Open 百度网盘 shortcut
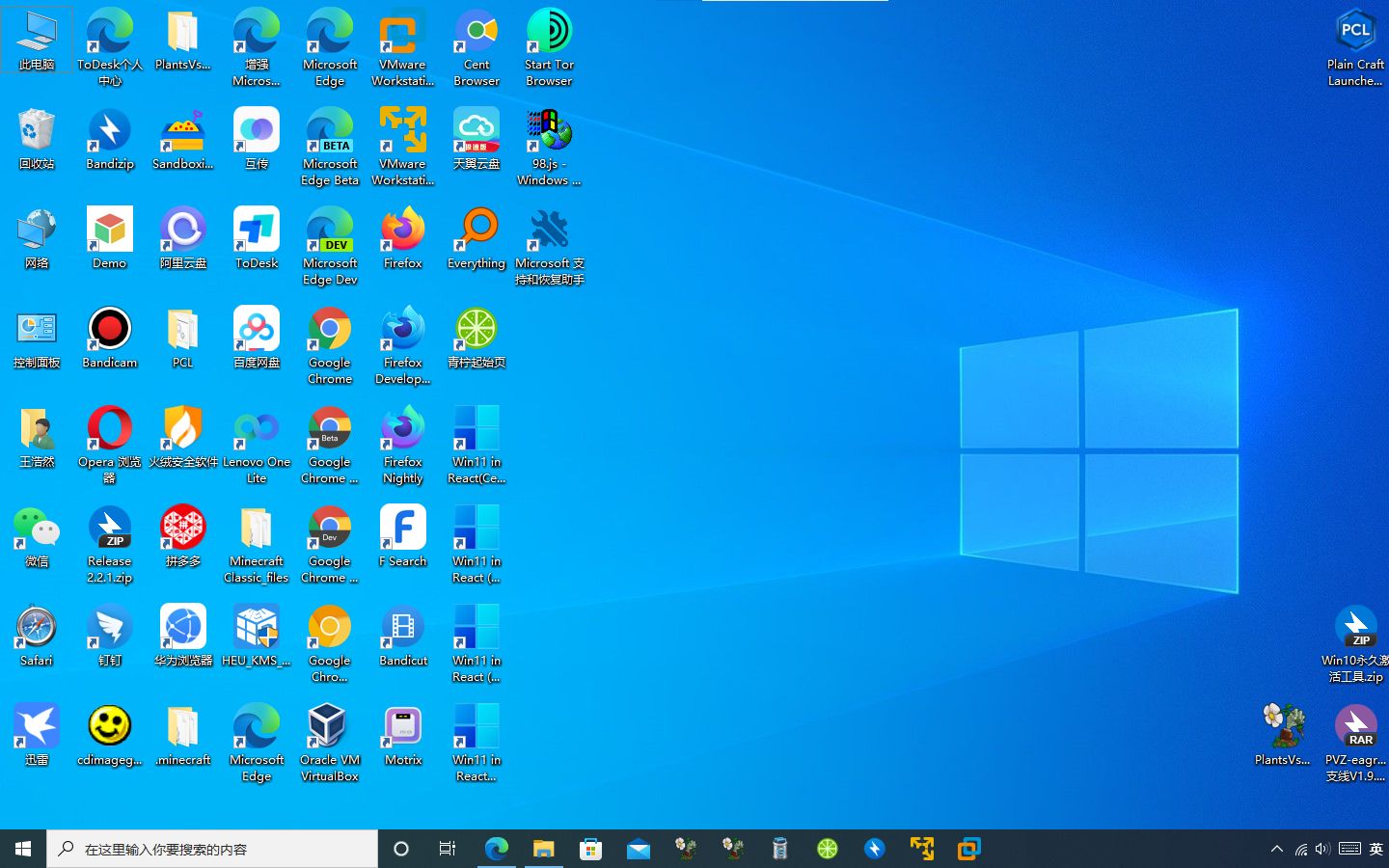Screen dimensions: 1389x868 pyautogui.click(x=257, y=339)
